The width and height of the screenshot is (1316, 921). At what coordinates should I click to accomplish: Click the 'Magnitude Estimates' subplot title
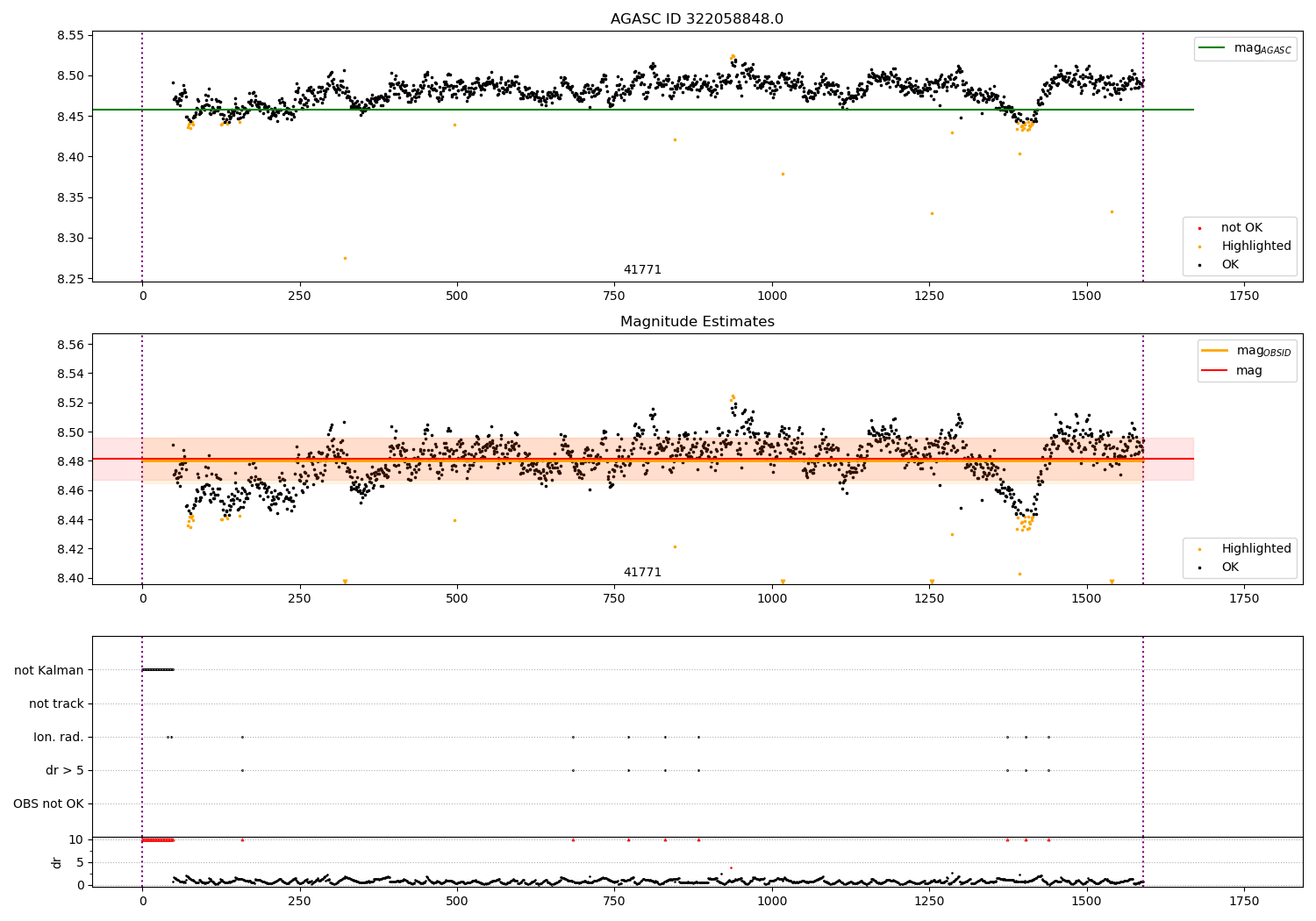click(697, 322)
